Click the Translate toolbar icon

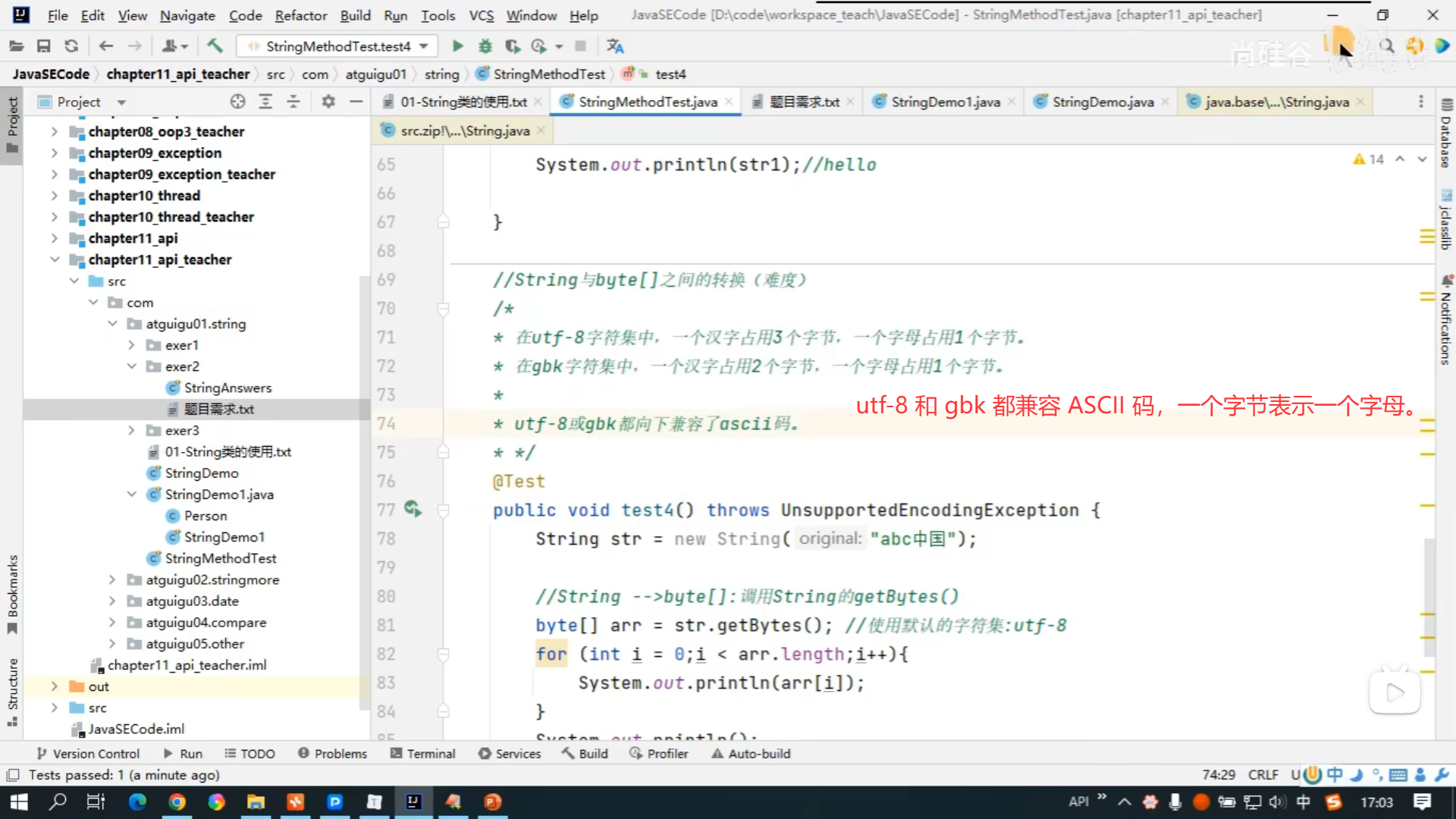point(615,46)
